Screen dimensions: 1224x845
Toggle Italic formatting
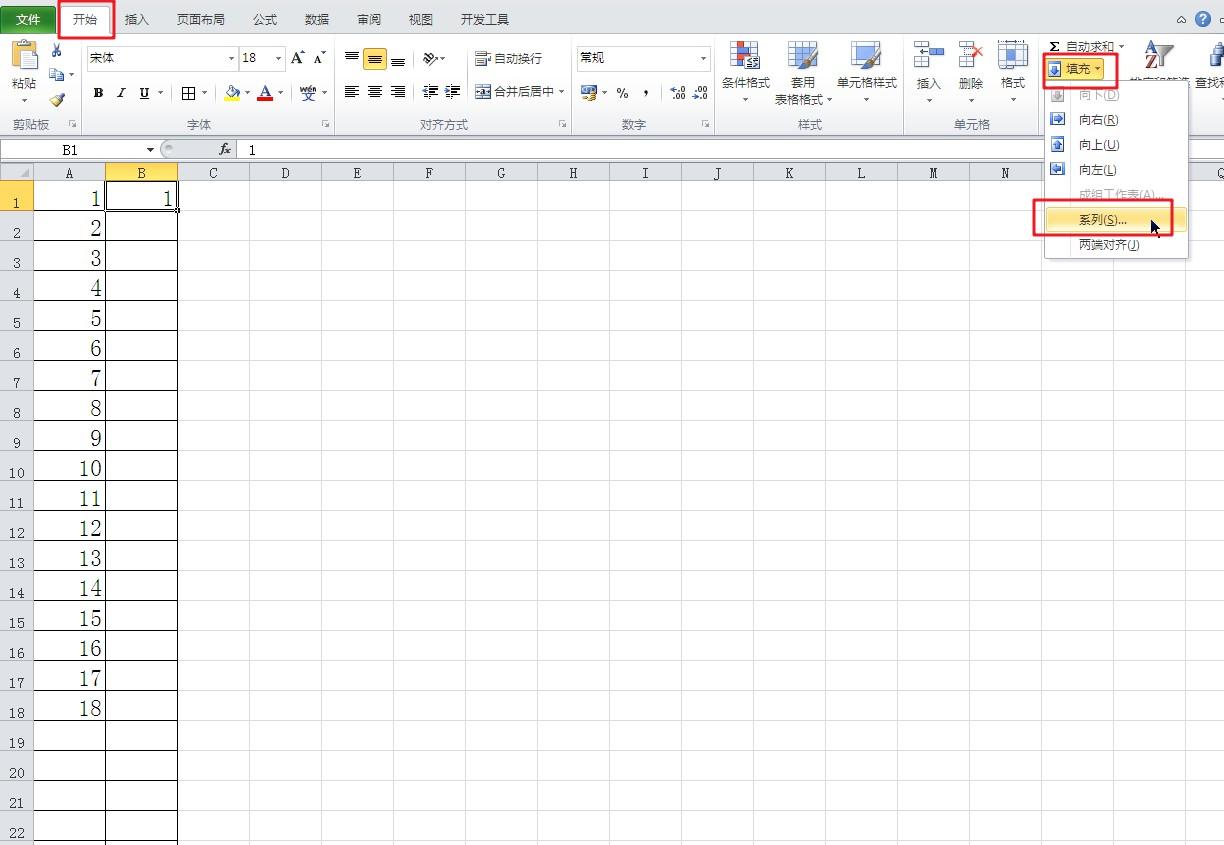coord(121,93)
